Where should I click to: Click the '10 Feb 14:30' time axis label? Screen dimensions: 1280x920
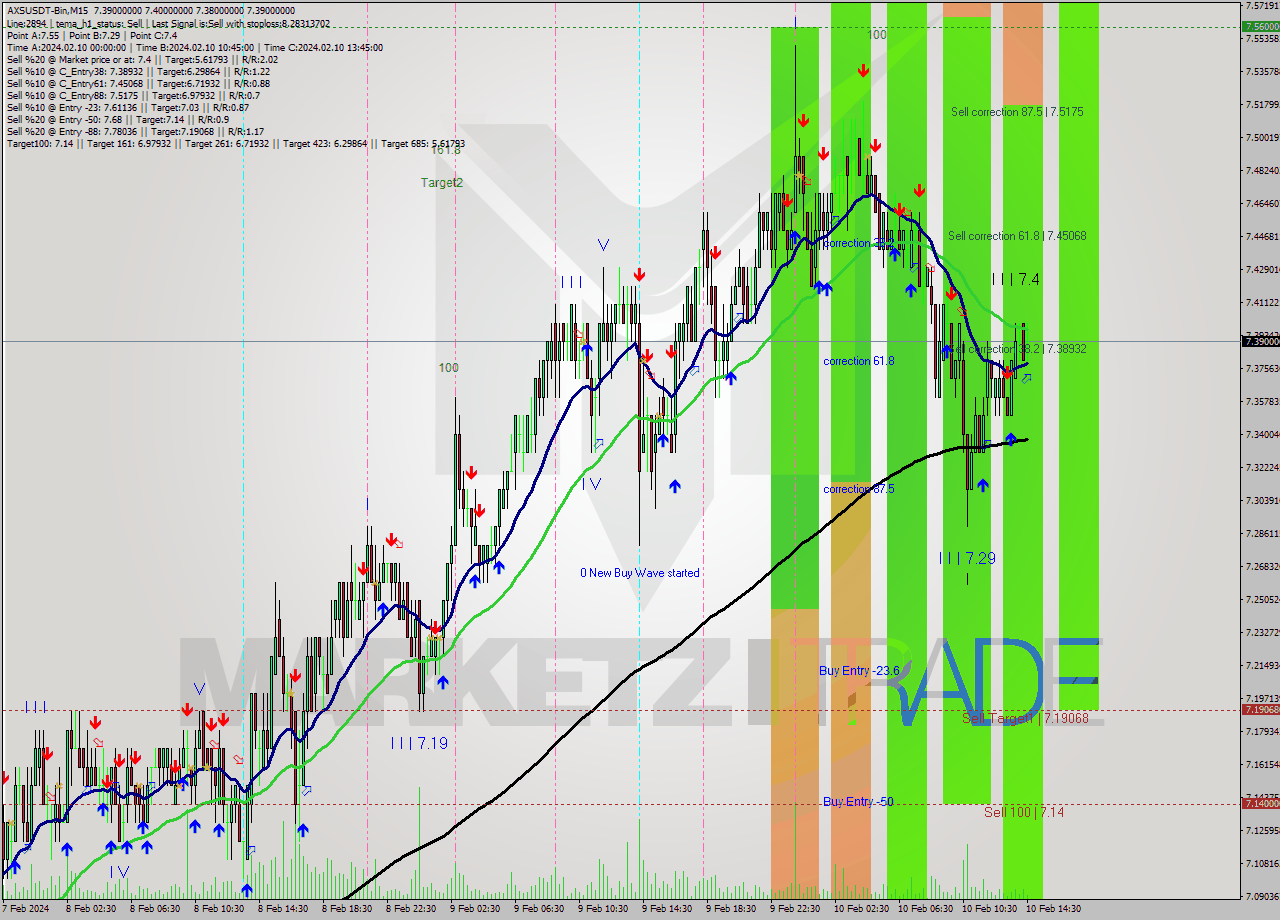click(x=1053, y=909)
